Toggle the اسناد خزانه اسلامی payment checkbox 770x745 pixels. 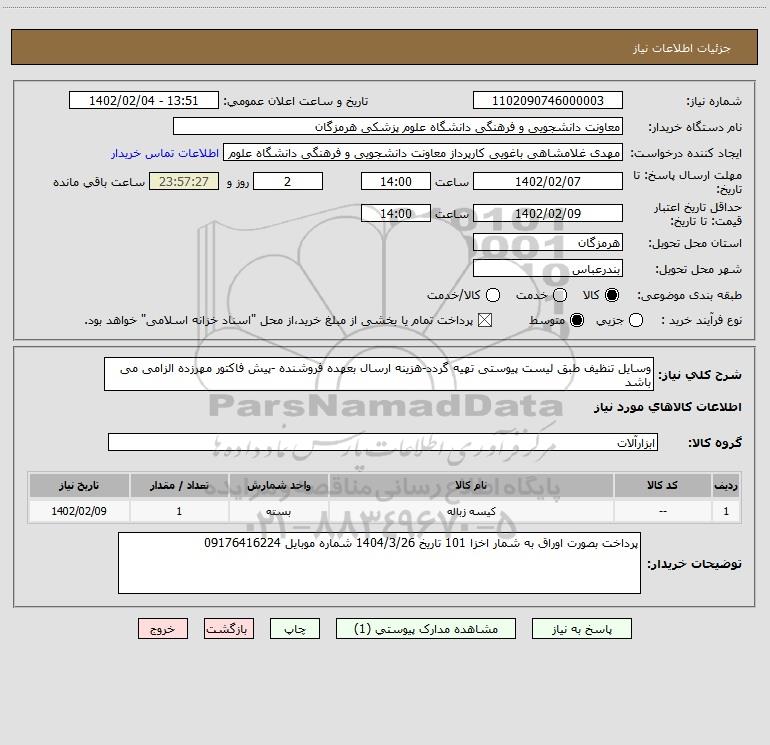(x=485, y=320)
